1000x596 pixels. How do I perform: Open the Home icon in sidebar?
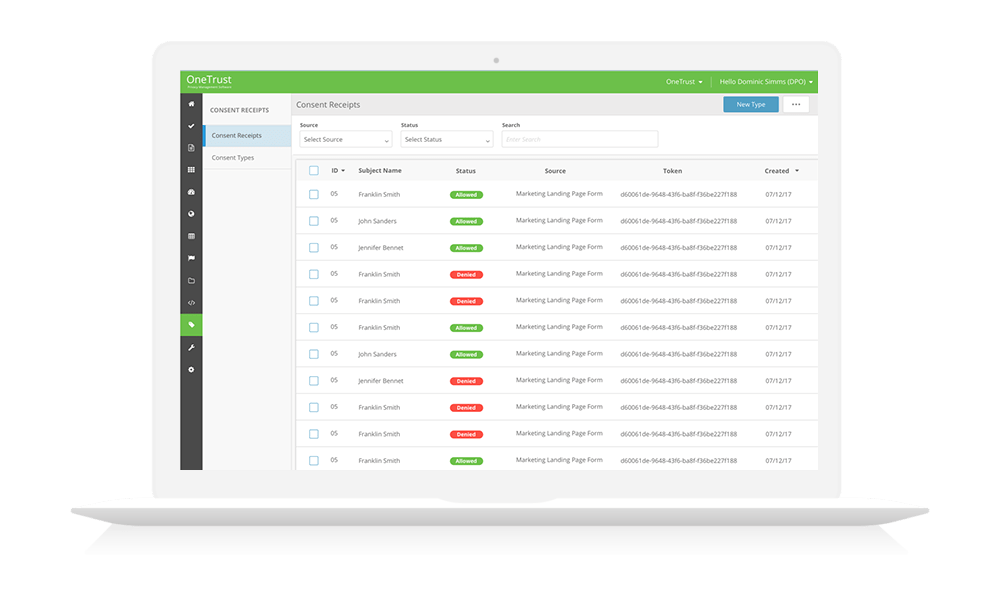pos(191,104)
